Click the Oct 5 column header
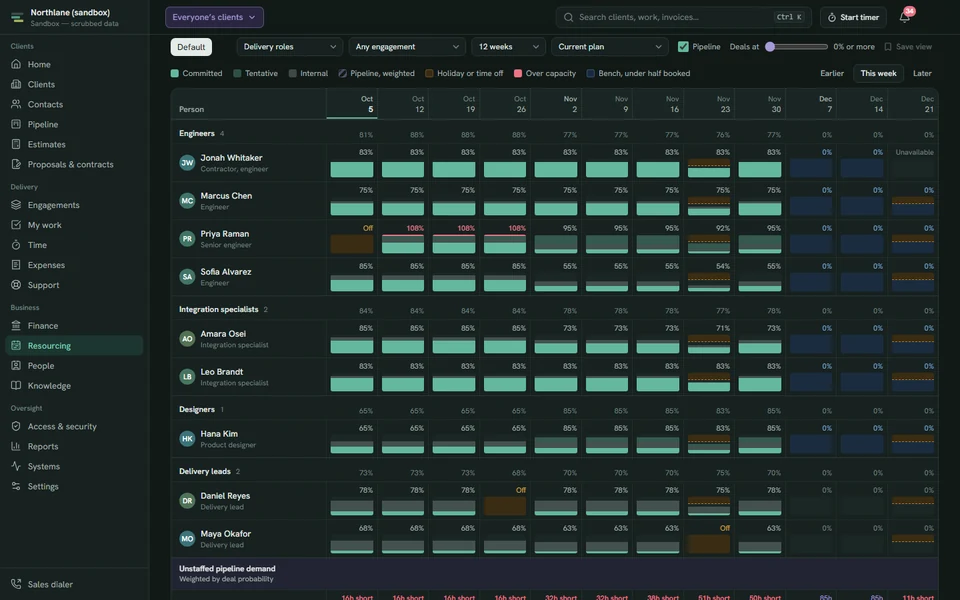The image size is (960, 600). pos(351,103)
